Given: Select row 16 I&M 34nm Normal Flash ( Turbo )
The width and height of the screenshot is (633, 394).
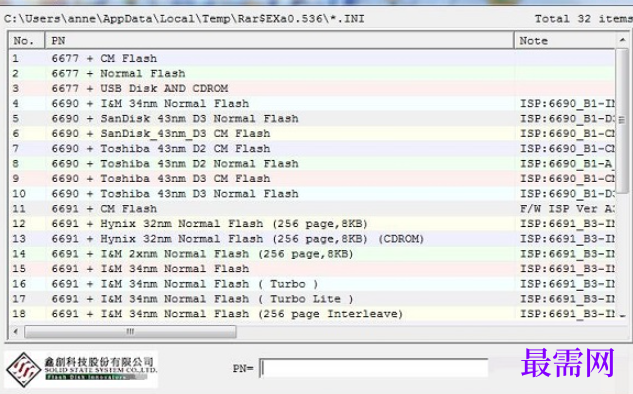Looking at the screenshot, I should click(312, 284).
